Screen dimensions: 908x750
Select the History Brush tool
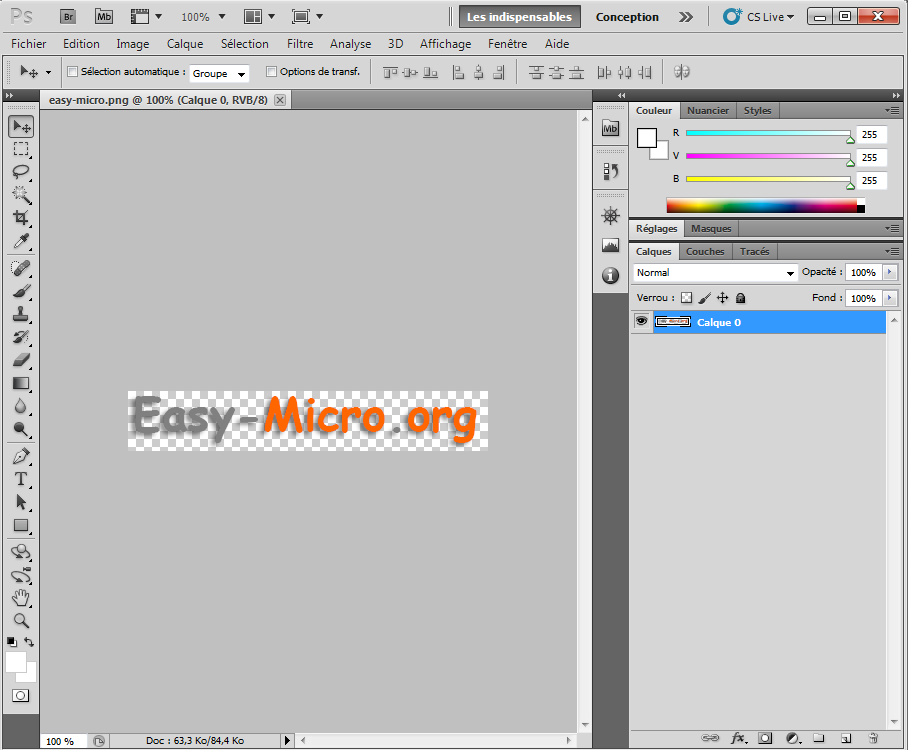point(21,337)
